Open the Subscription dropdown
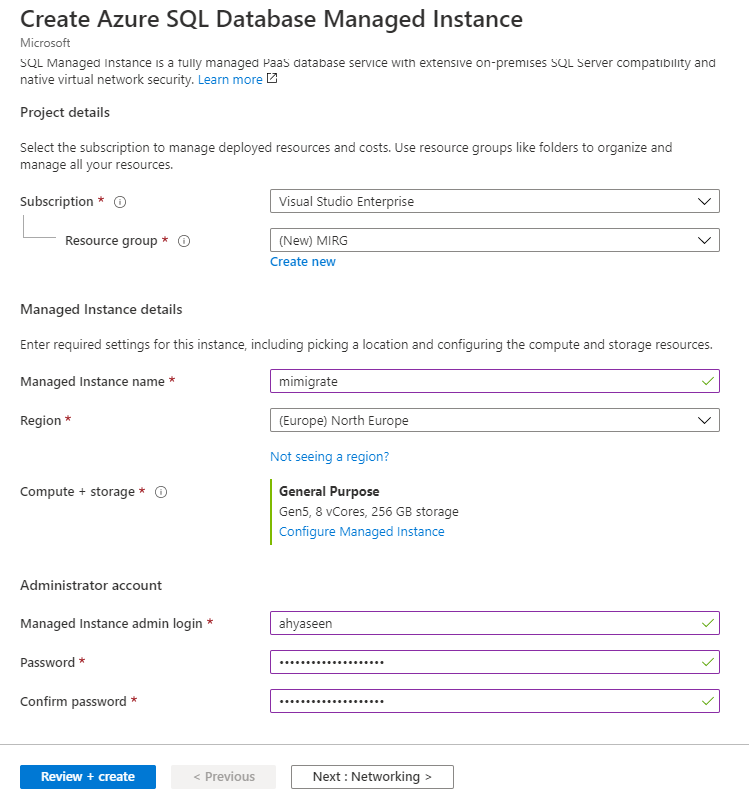The height and width of the screenshot is (798, 749). click(x=494, y=201)
